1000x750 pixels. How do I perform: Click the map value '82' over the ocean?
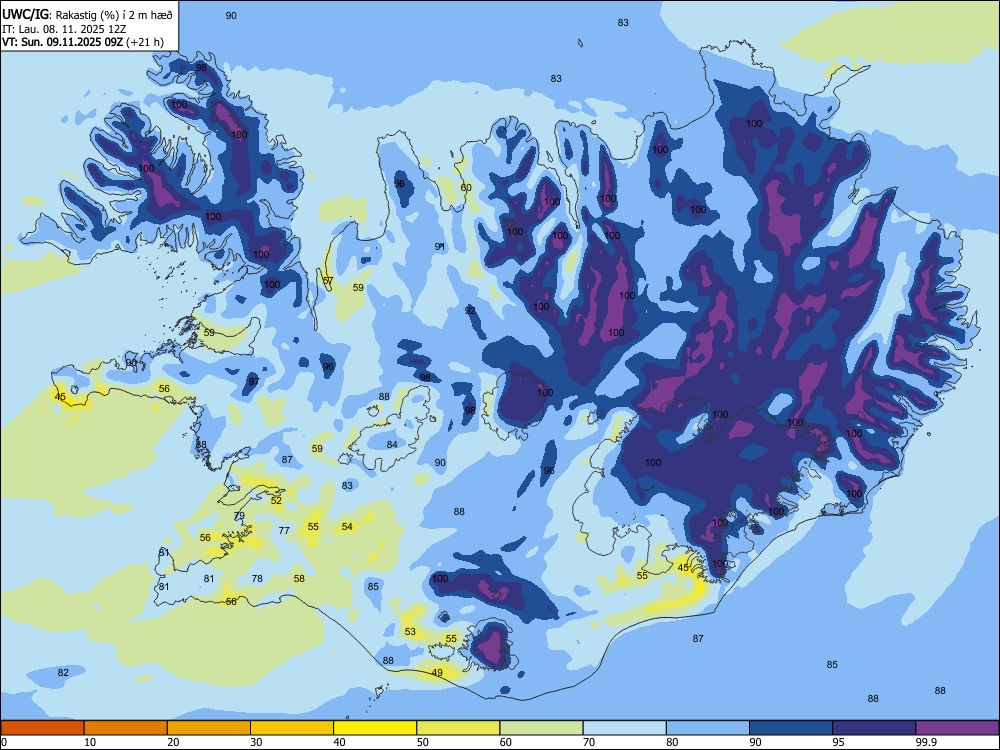pyautogui.click(x=62, y=672)
